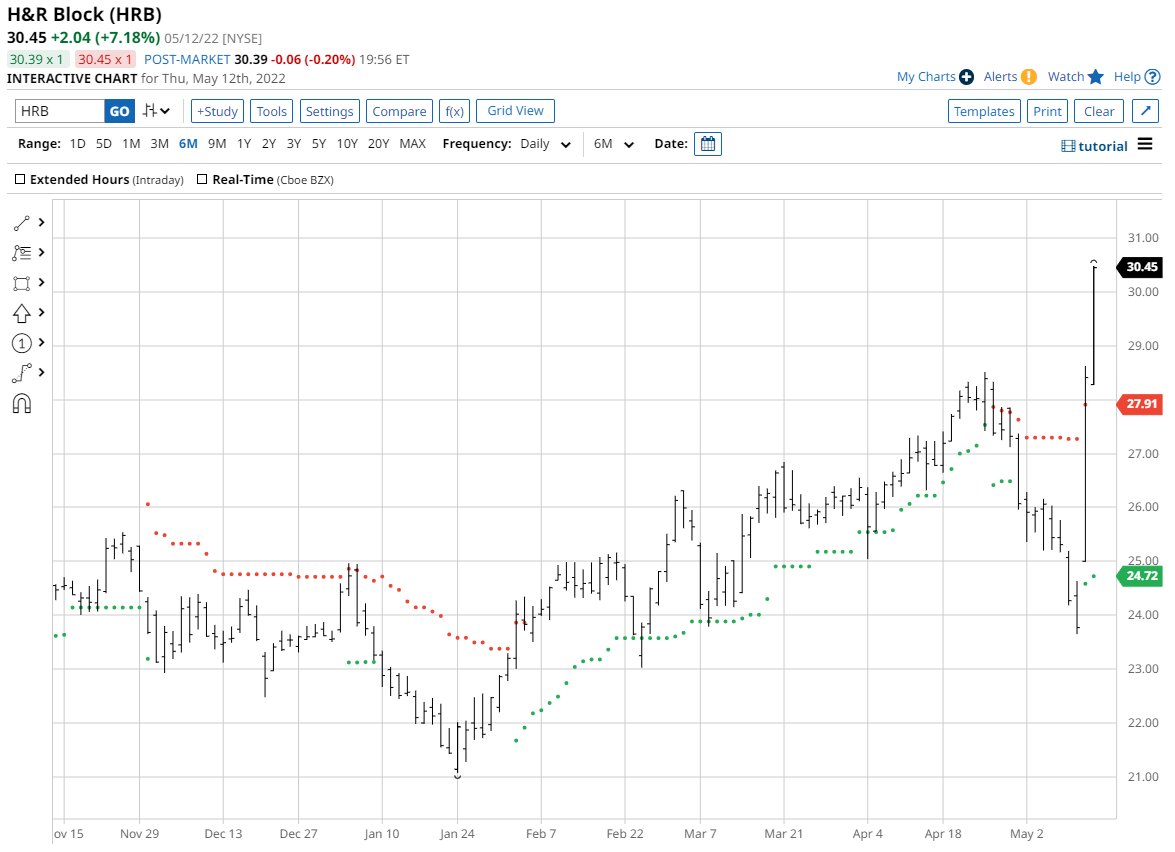Open the chart type bar style dropdown
This screenshot has width=1175, height=852.
click(157, 111)
